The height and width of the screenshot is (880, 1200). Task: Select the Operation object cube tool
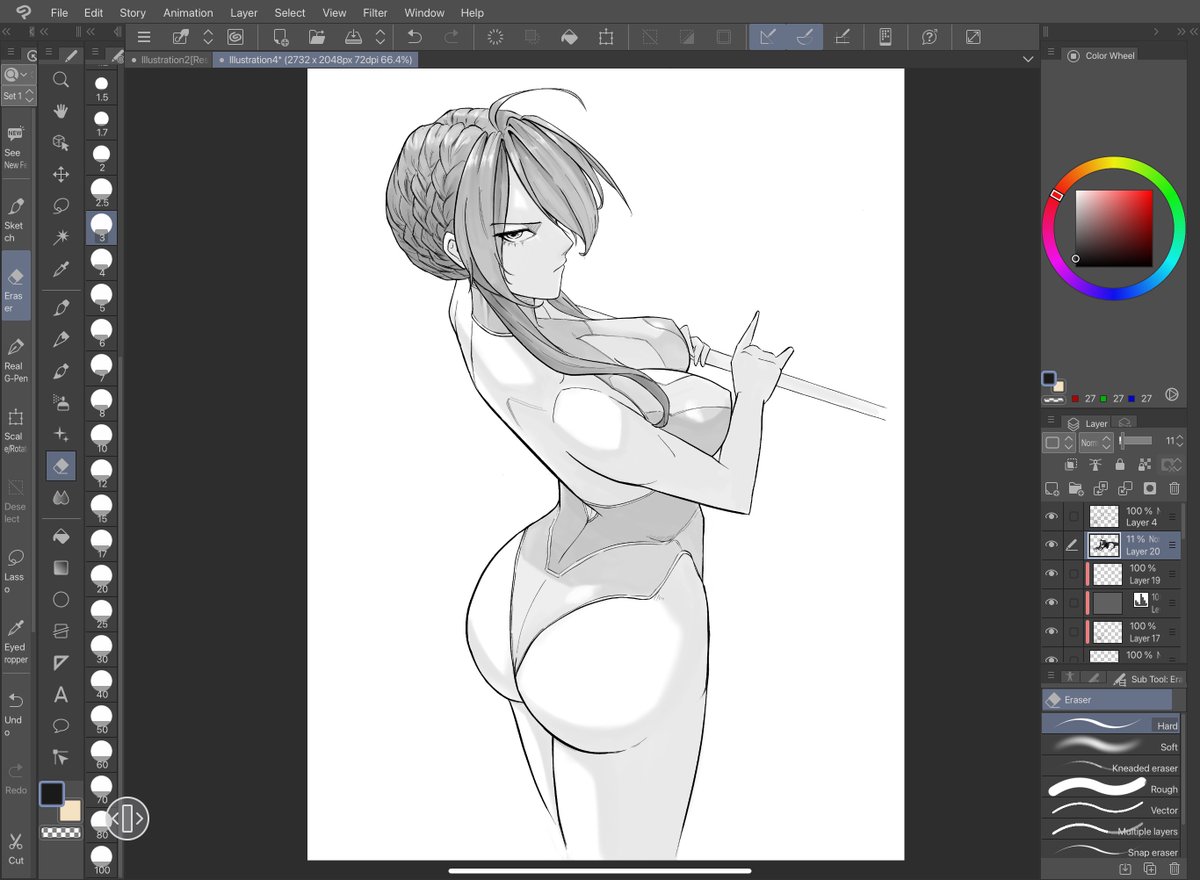tap(61, 143)
